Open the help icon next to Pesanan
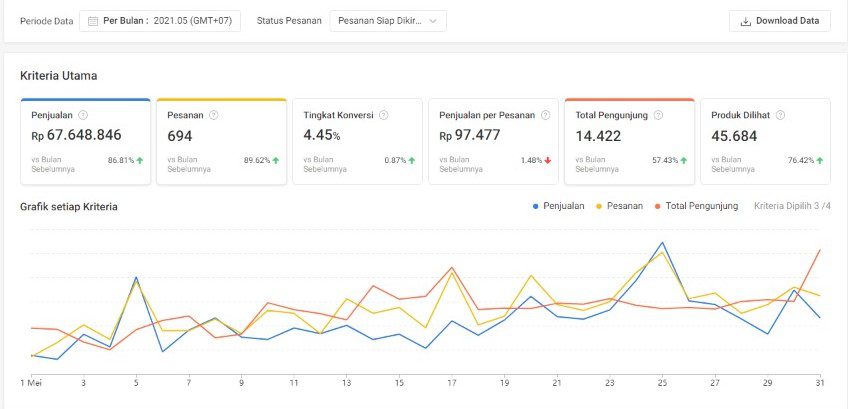This screenshot has height=409, width=848. 214,115
